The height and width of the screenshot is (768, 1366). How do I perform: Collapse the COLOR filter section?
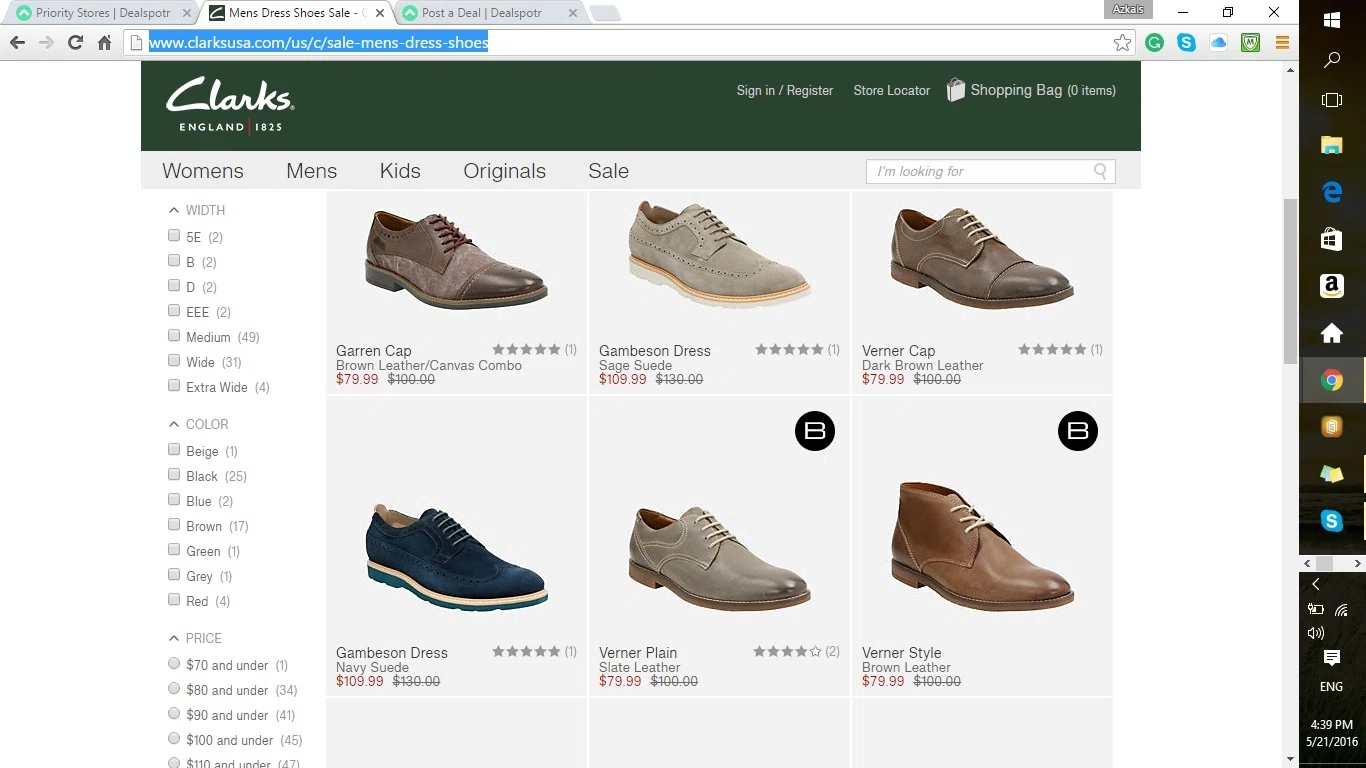tap(174, 424)
